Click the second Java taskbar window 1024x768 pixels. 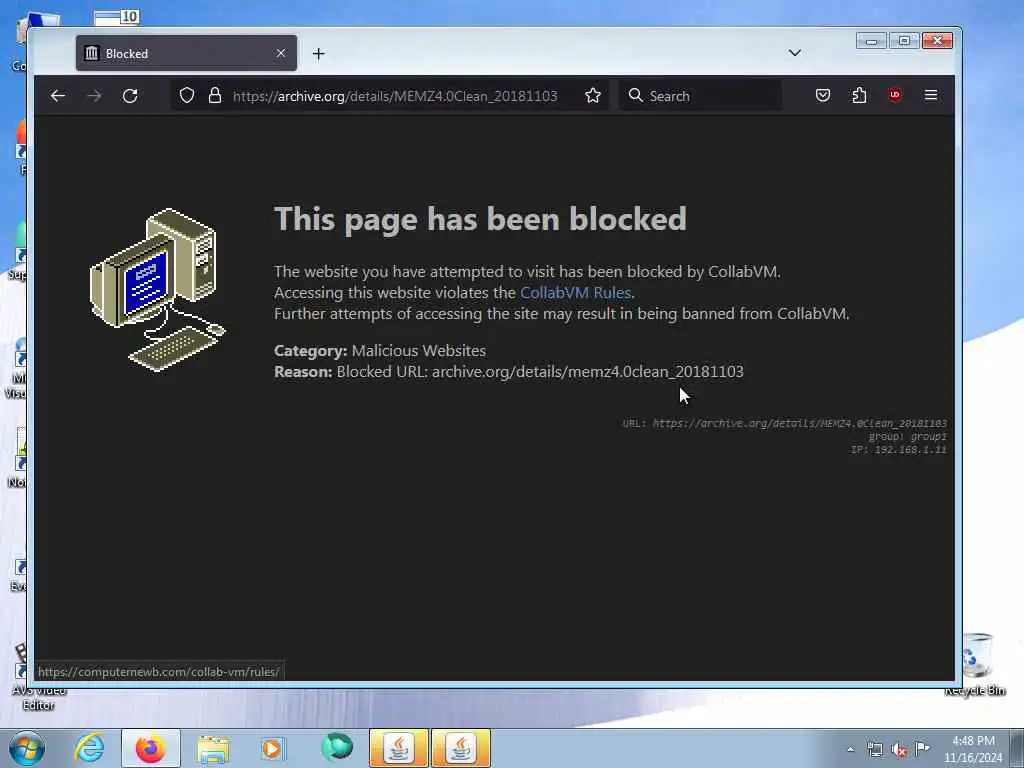(x=461, y=748)
